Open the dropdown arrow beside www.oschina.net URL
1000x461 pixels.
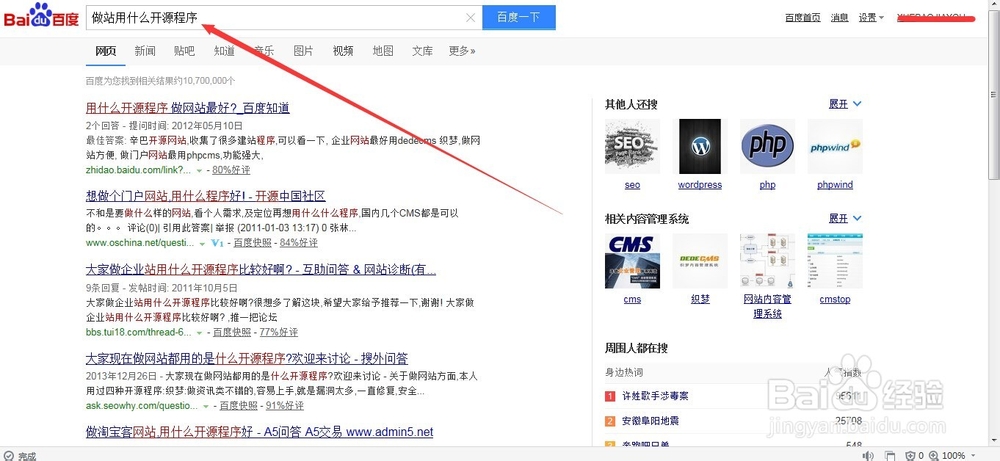click(x=202, y=244)
